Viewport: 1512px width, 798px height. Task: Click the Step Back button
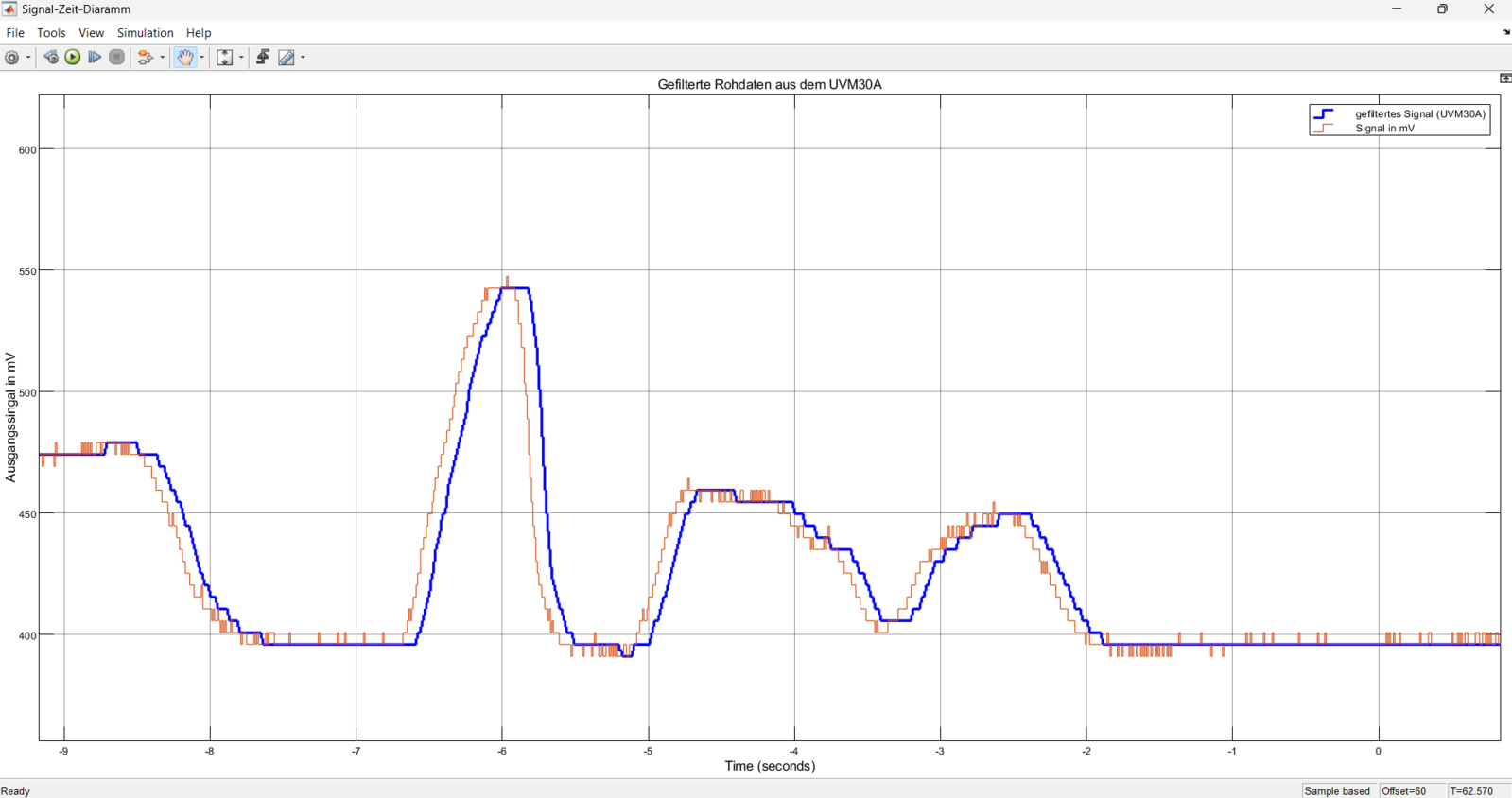(x=51, y=58)
